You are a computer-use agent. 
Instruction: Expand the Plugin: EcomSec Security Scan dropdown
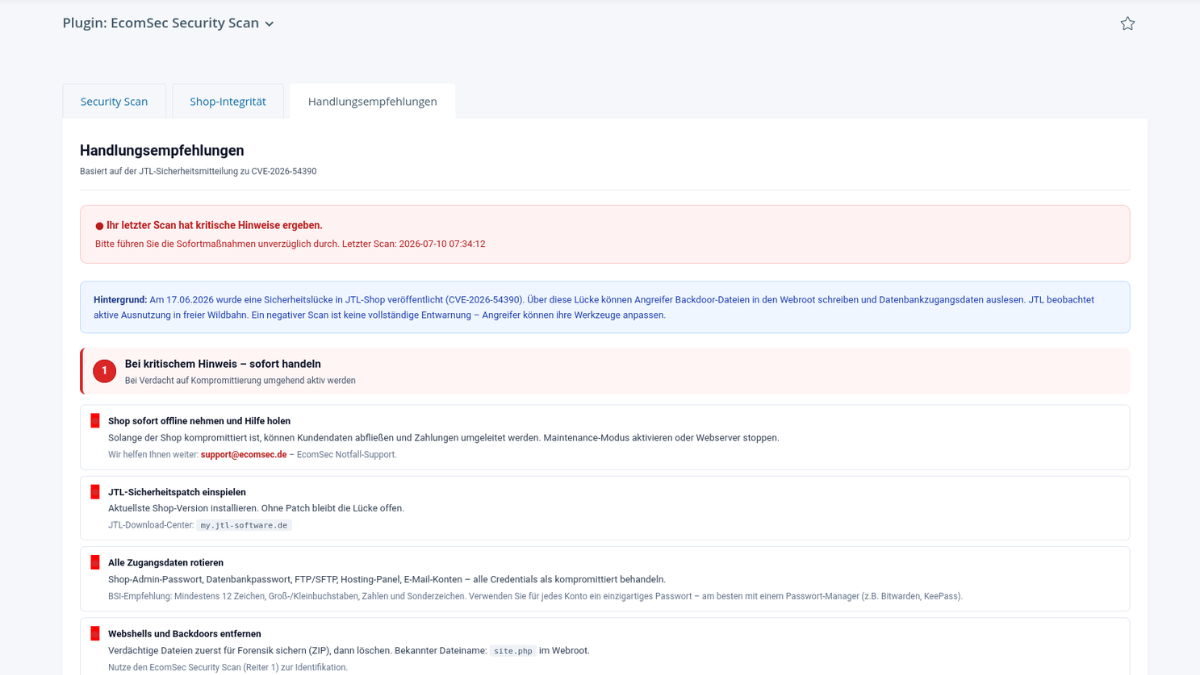coord(168,23)
